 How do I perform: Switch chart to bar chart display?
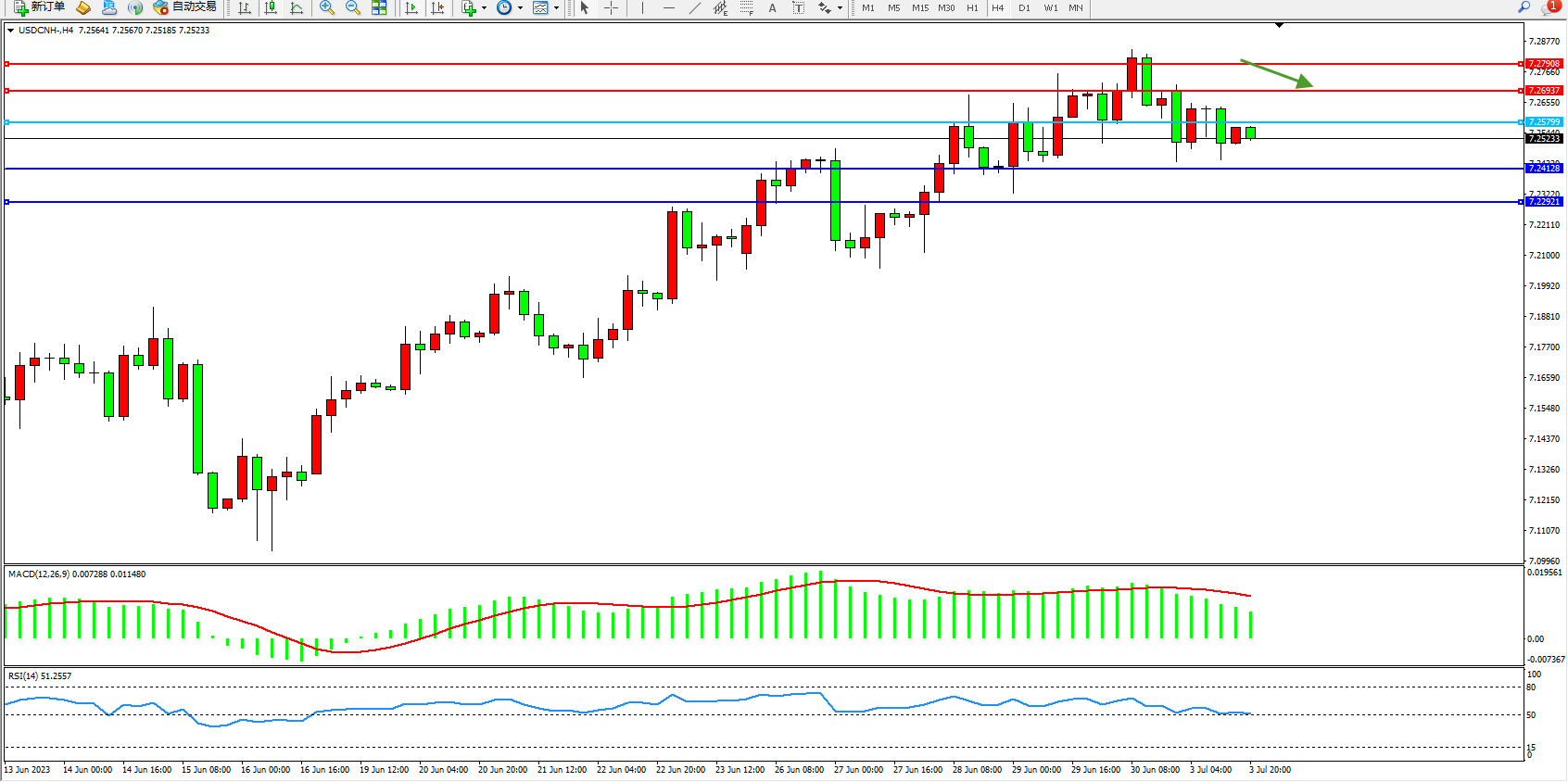[245, 7]
